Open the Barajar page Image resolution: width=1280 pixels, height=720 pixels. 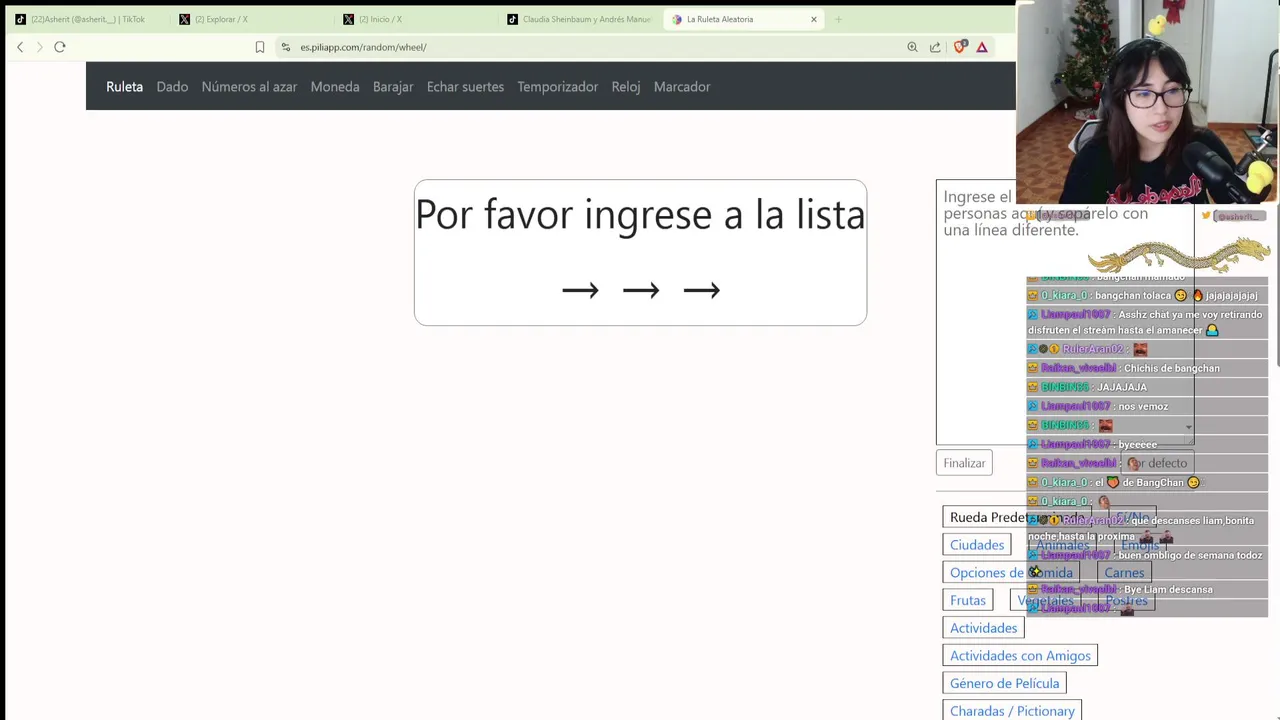(x=393, y=87)
